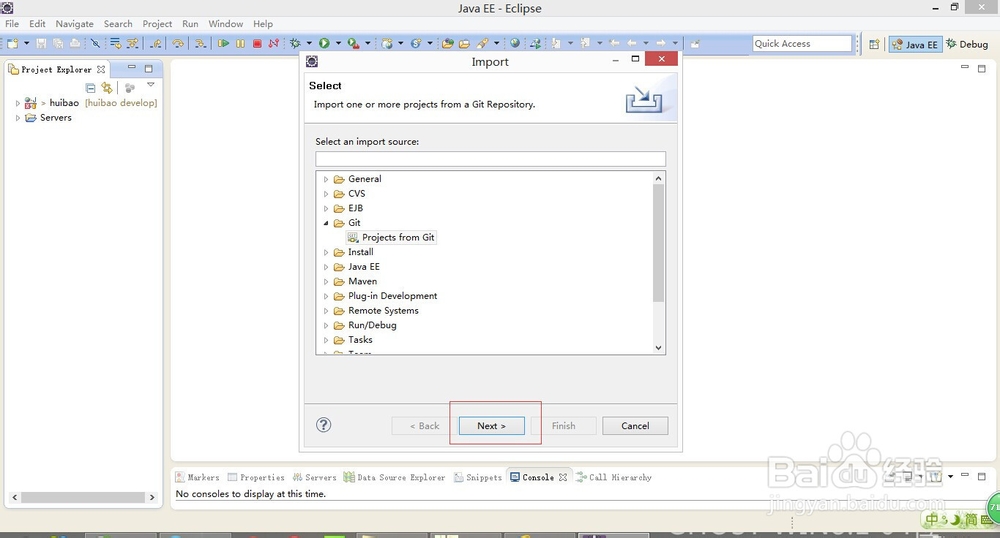
Task: Click the Save All toolbar icon
Action: click(58, 43)
